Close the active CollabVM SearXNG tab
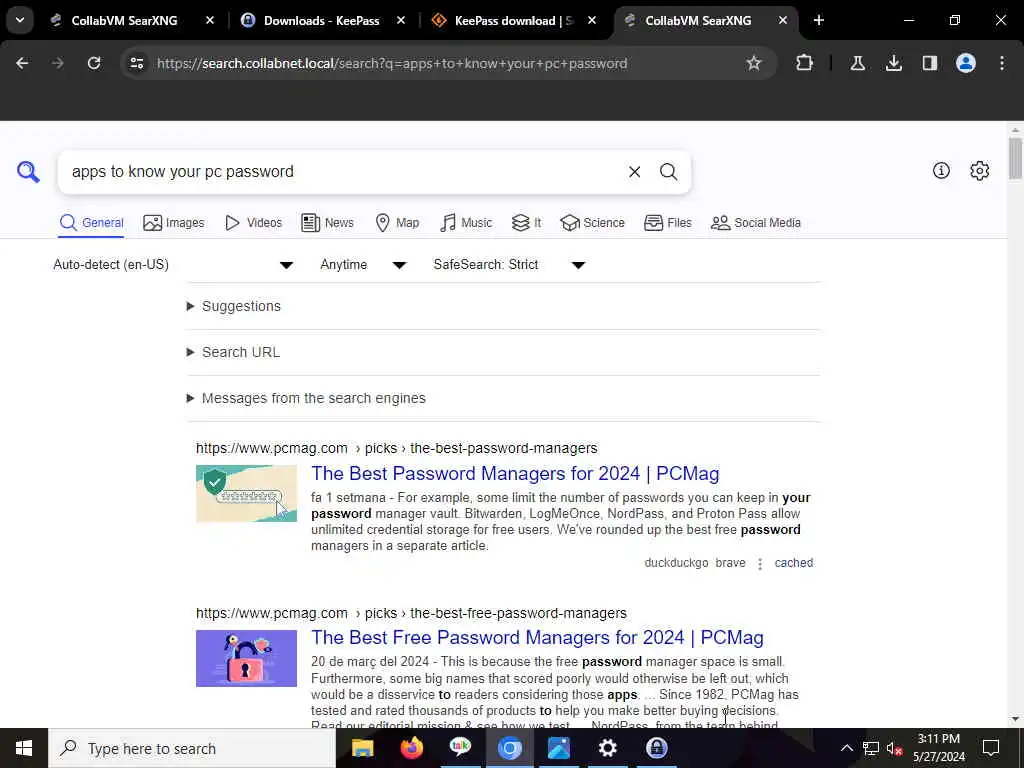The width and height of the screenshot is (1024, 768). point(782,20)
